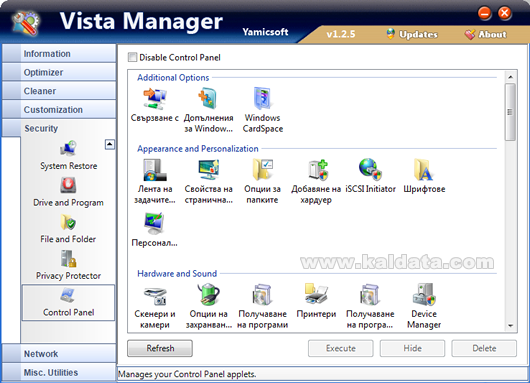Select Свойства на странична icon
The image size is (530, 383).
click(x=209, y=169)
